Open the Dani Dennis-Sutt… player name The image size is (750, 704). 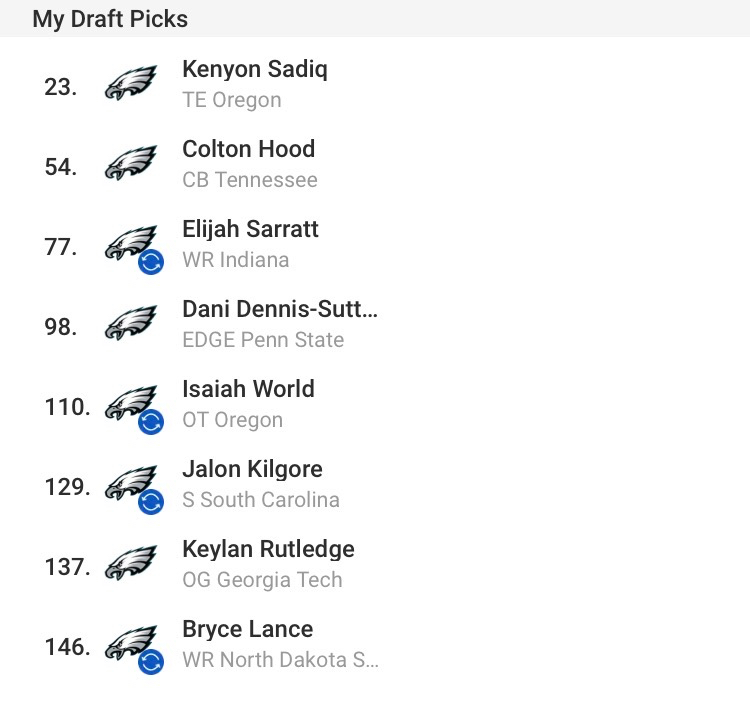click(x=280, y=309)
